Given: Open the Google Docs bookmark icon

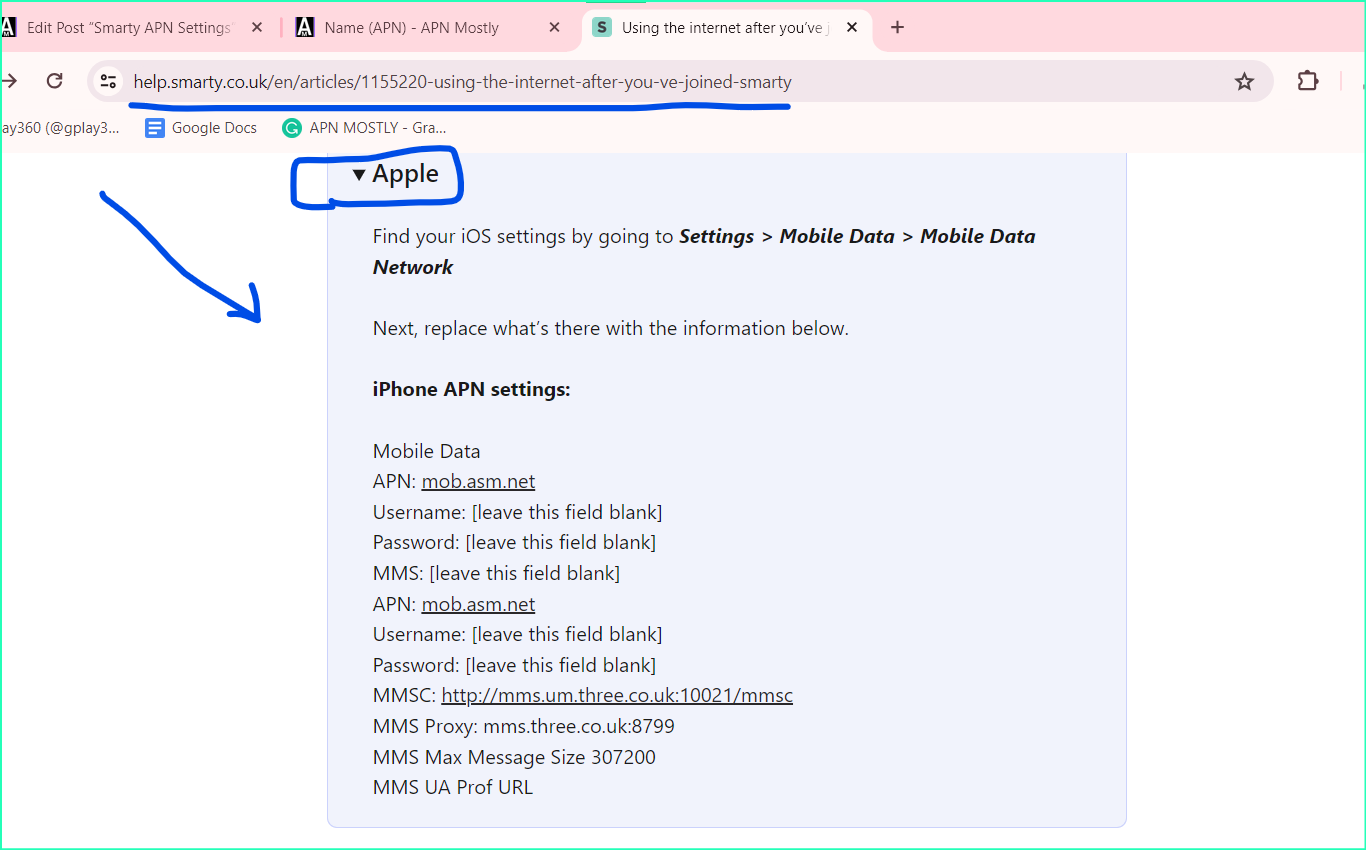Looking at the screenshot, I should pyautogui.click(x=155, y=128).
